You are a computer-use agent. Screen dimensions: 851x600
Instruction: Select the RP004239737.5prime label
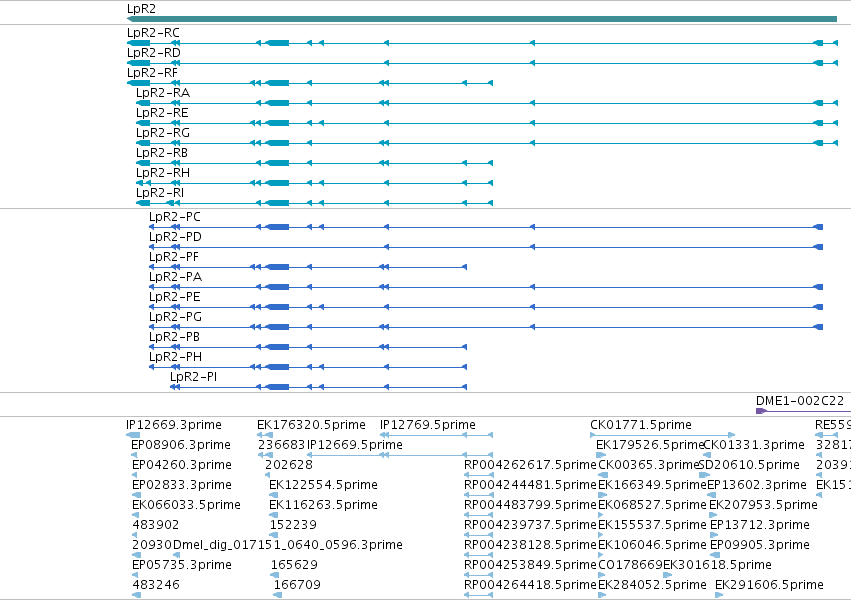point(530,526)
